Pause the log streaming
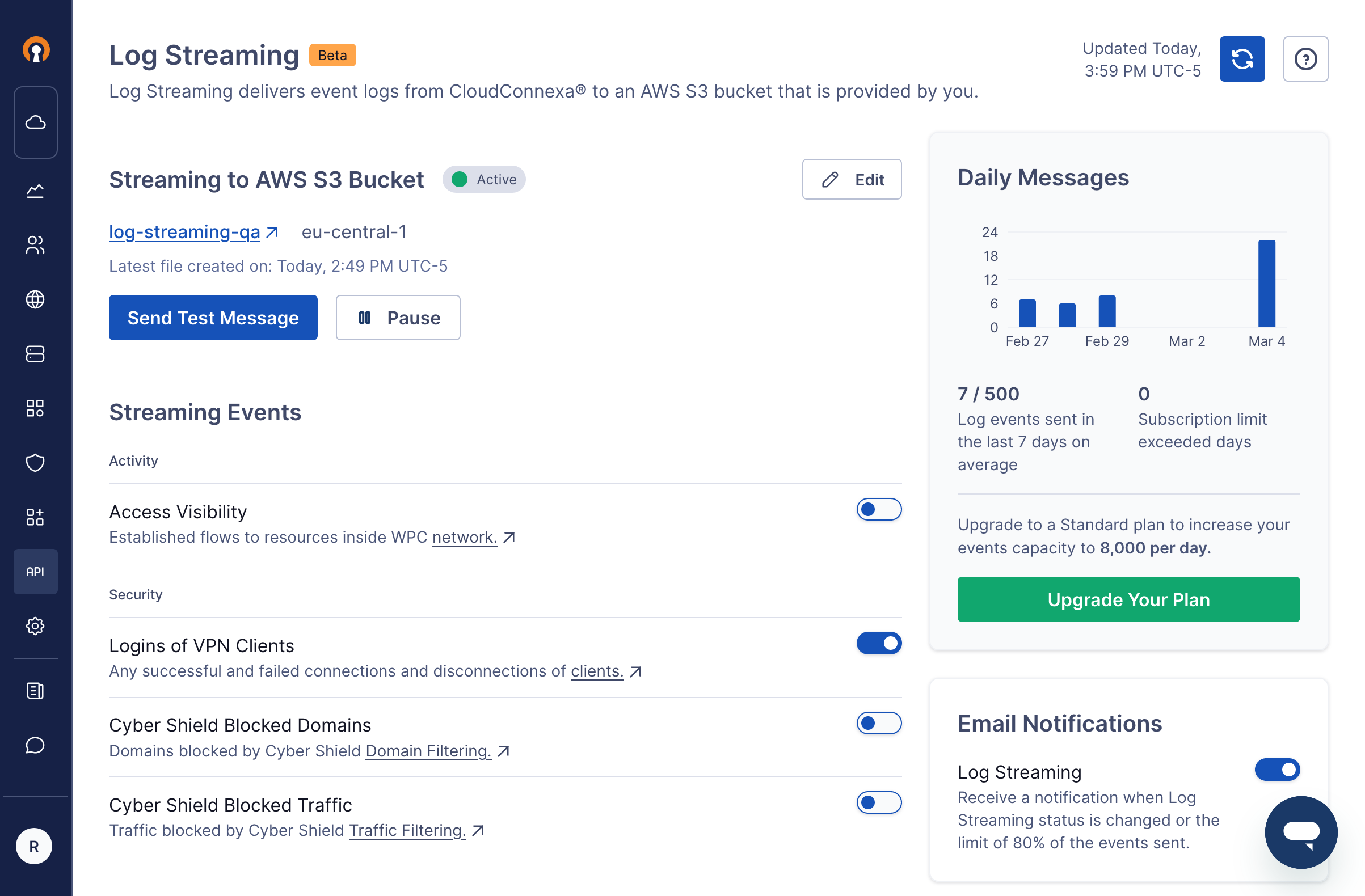Screen dimensions: 1365x896 pos(398,318)
